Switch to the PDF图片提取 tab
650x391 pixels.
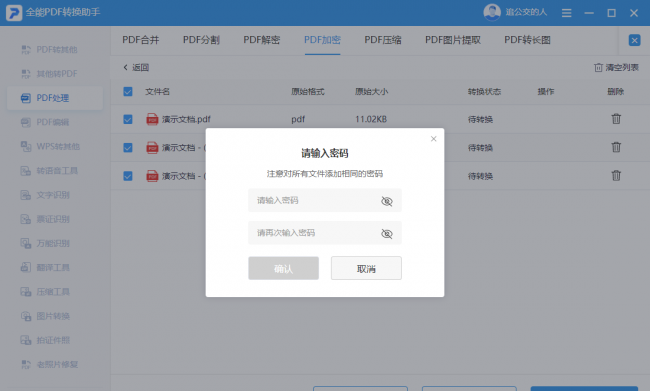[x=453, y=40]
